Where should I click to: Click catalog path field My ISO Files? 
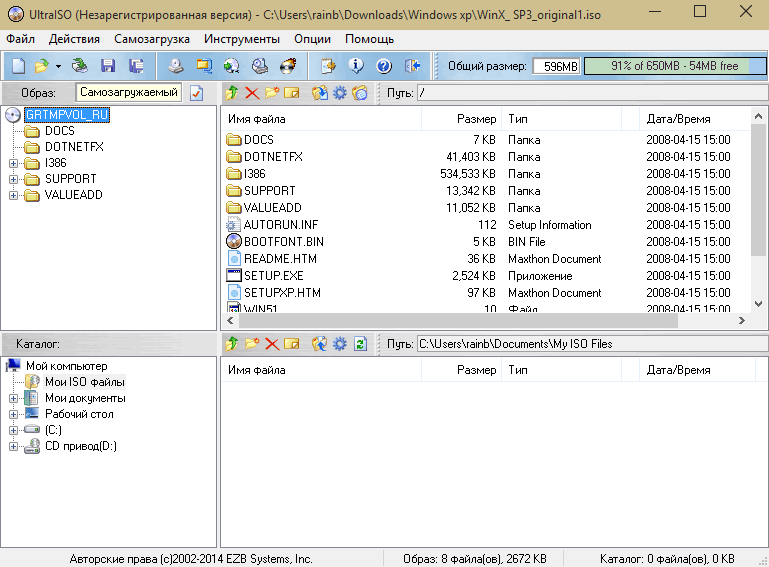click(x=592, y=344)
